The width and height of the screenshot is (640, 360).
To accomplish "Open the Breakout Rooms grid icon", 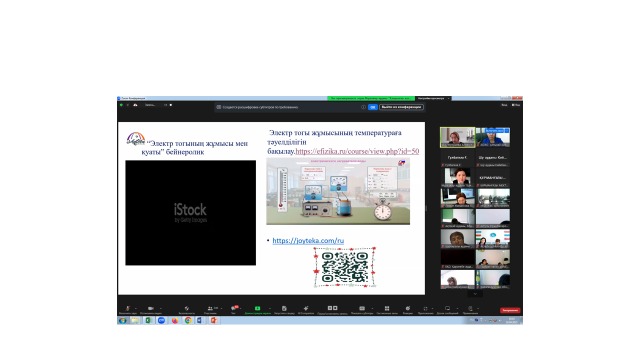I will point(387,308).
